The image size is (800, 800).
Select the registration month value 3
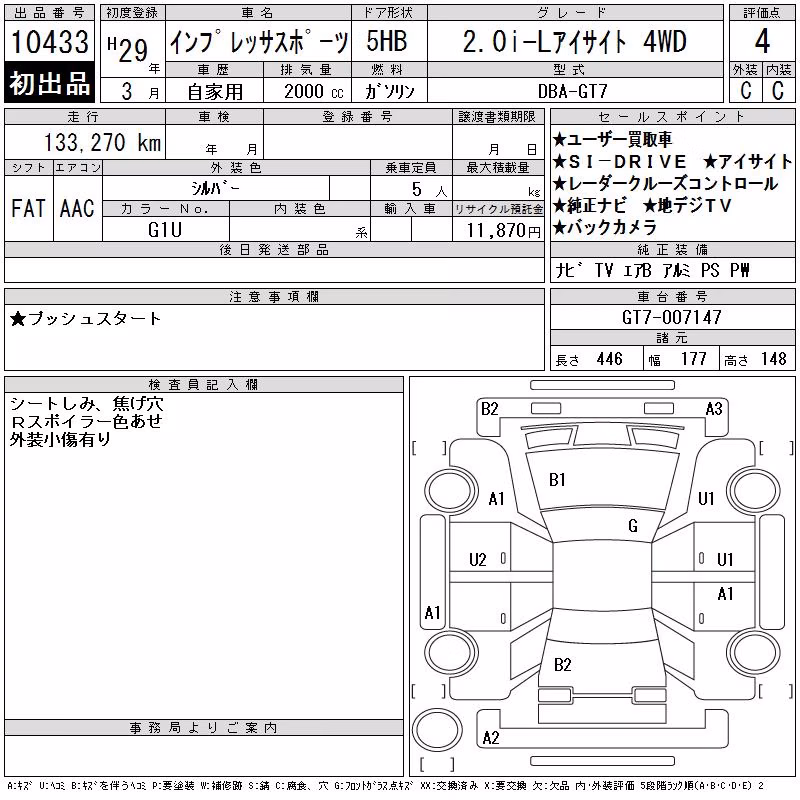127,92
